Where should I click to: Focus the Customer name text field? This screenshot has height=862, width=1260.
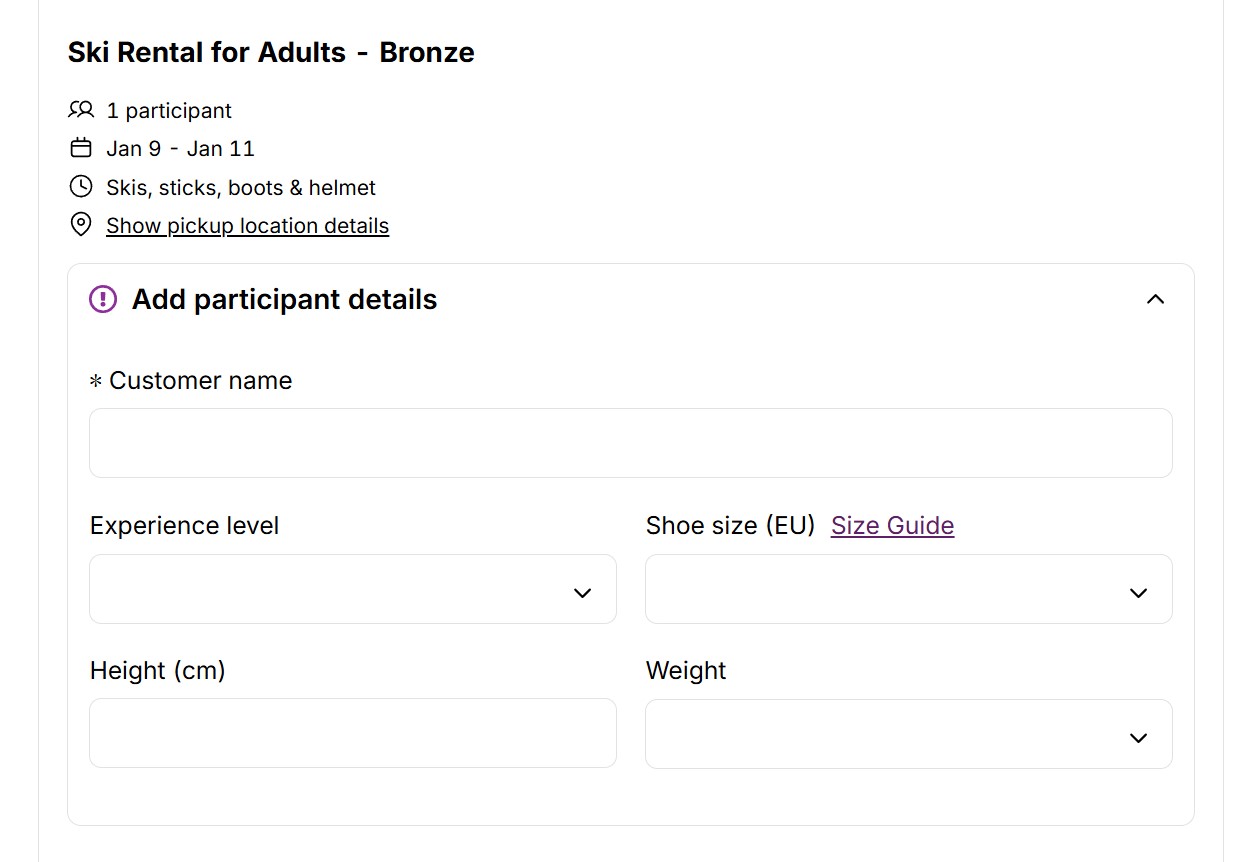[x=630, y=443]
